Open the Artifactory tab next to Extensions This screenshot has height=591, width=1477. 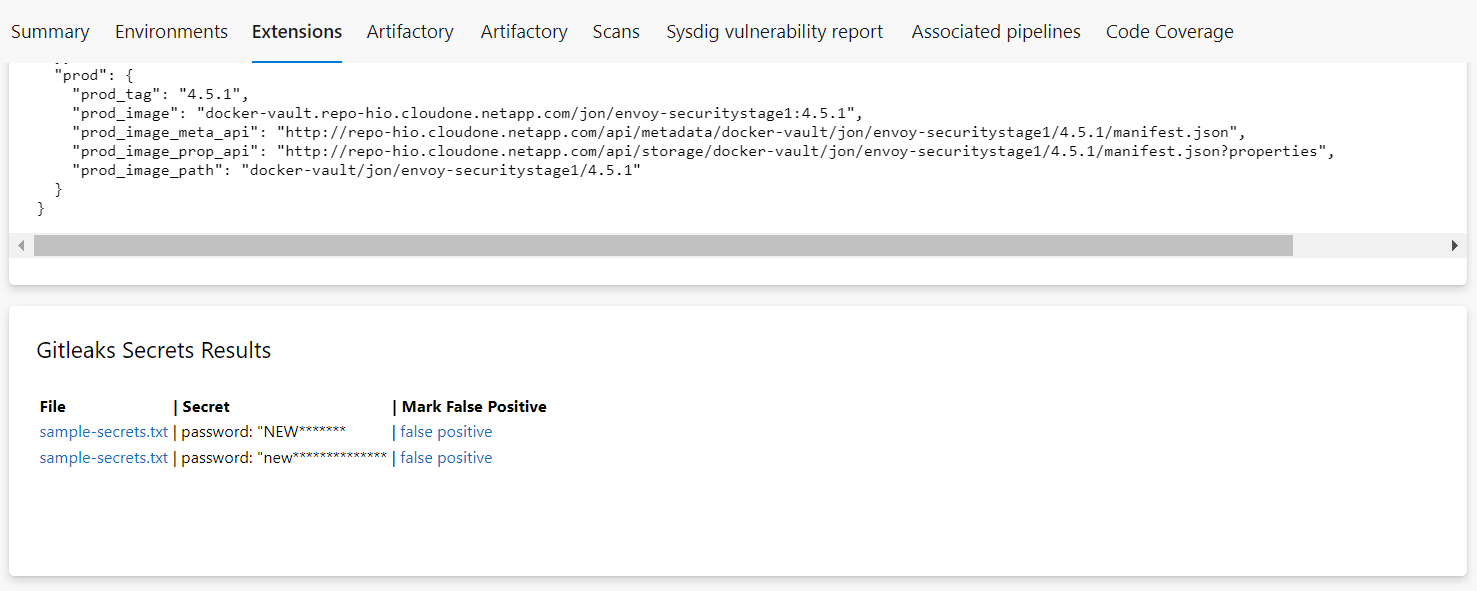click(x=410, y=32)
